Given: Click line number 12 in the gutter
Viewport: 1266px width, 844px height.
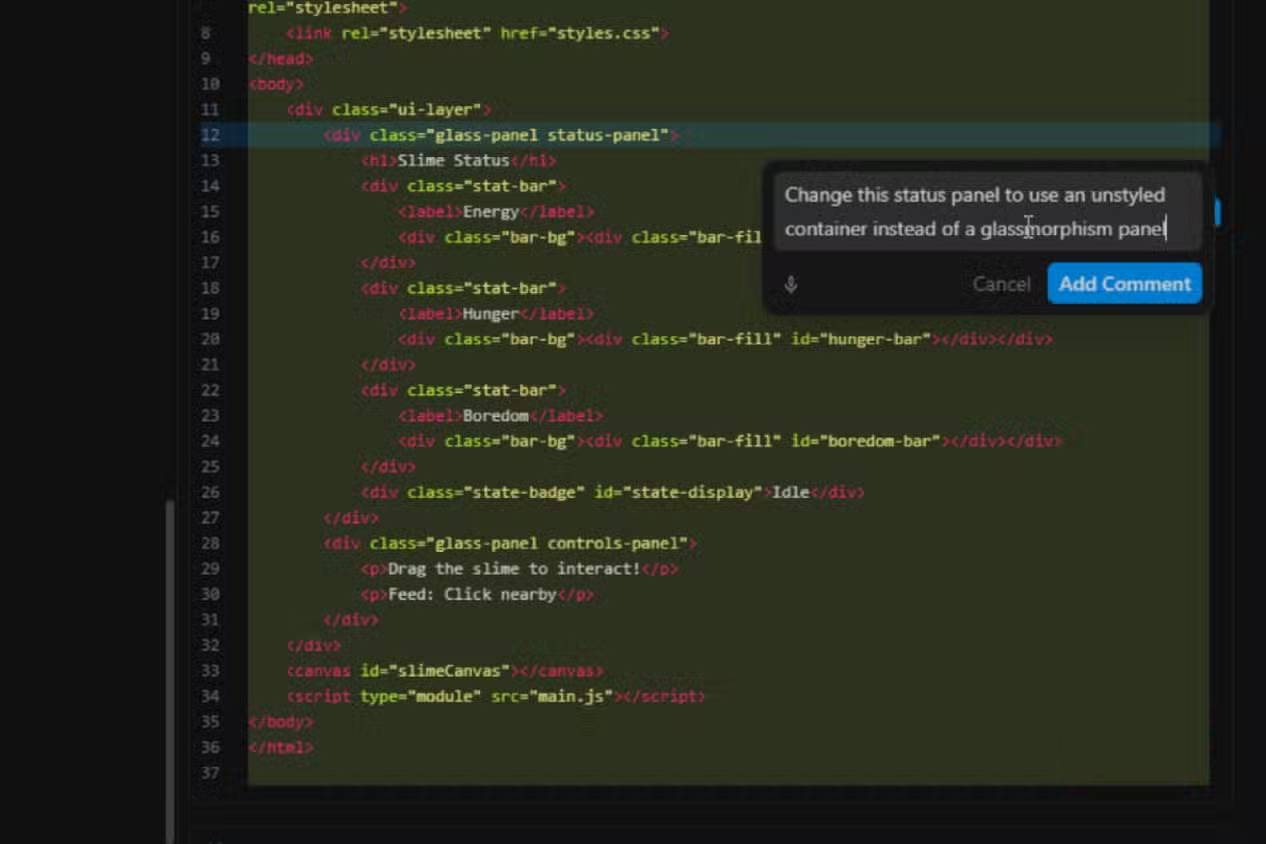Looking at the screenshot, I should click(210, 135).
